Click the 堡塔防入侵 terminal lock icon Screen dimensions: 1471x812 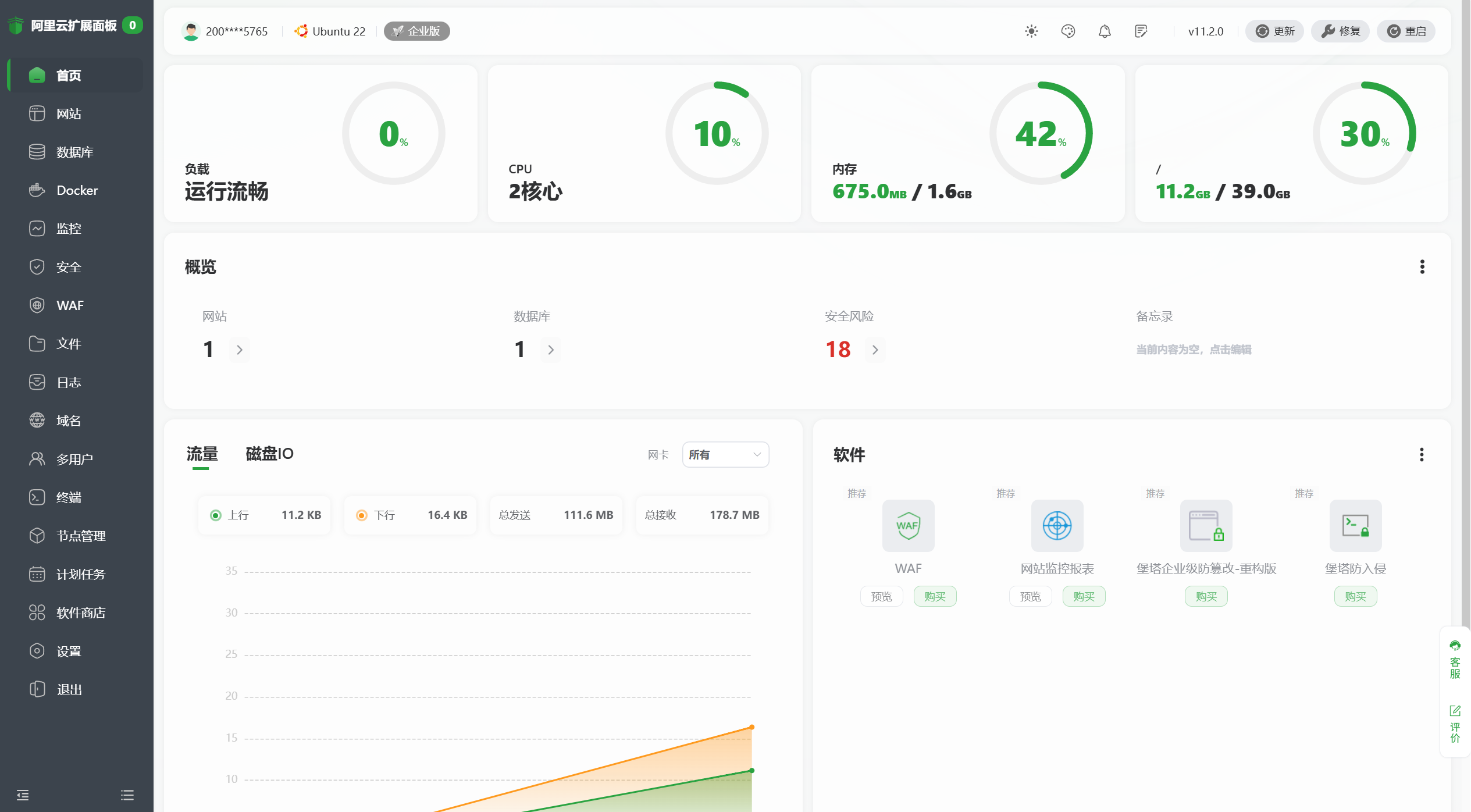tap(1355, 526)
